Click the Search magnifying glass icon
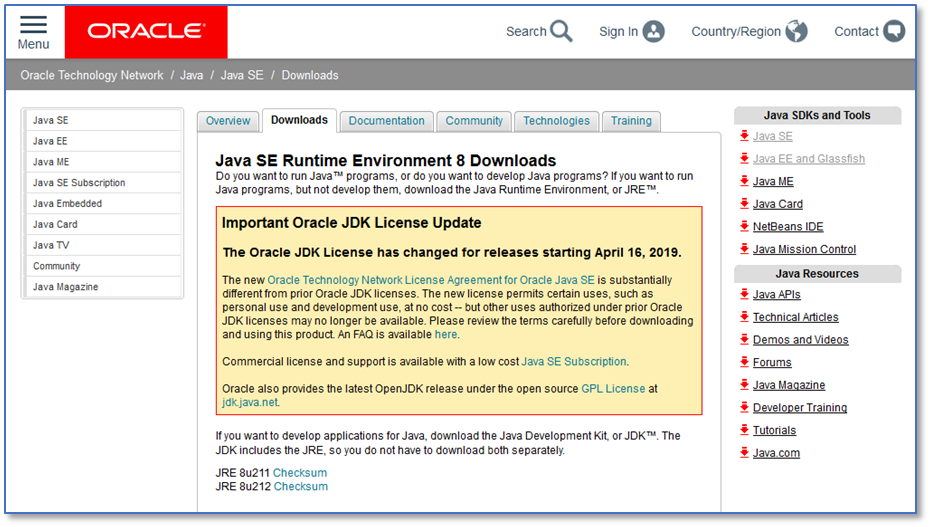This screenshot has width=930, height=527. 561,31
